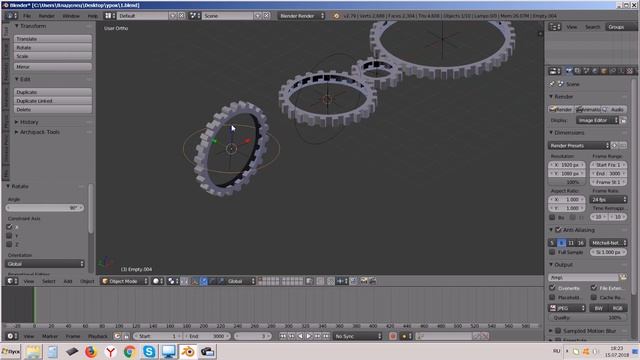Open the File menu
The width and height of the screenshot is (640, 360).
pyautogui.click(x=27, y=16)
